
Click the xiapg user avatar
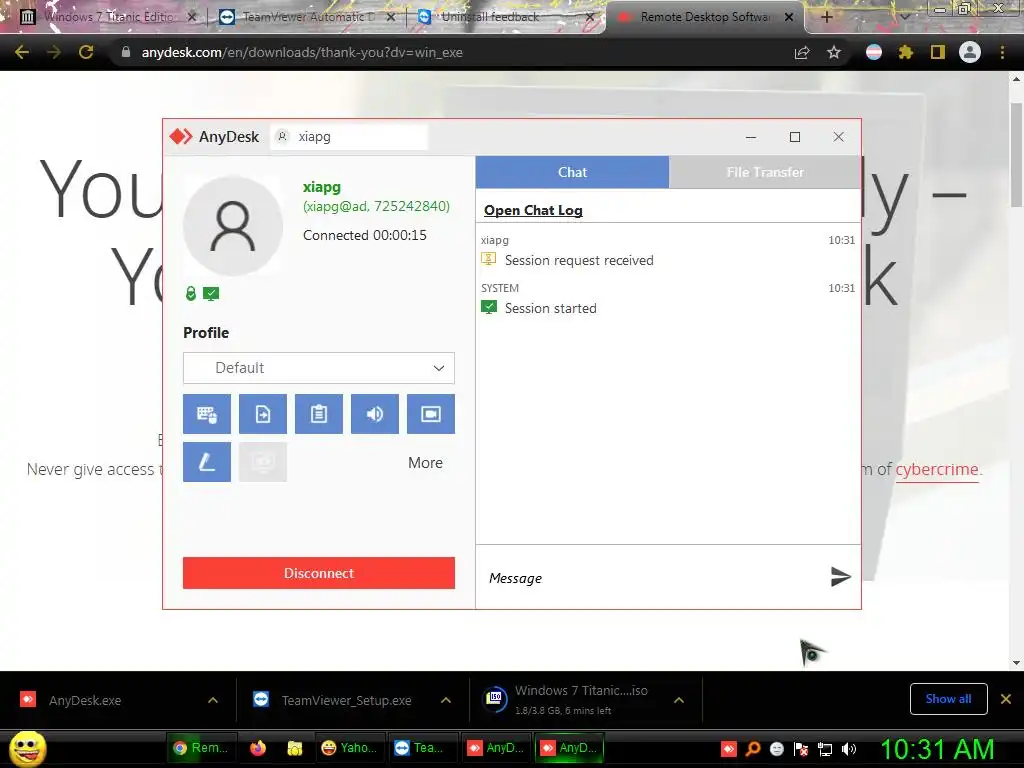tap(233, 226)
